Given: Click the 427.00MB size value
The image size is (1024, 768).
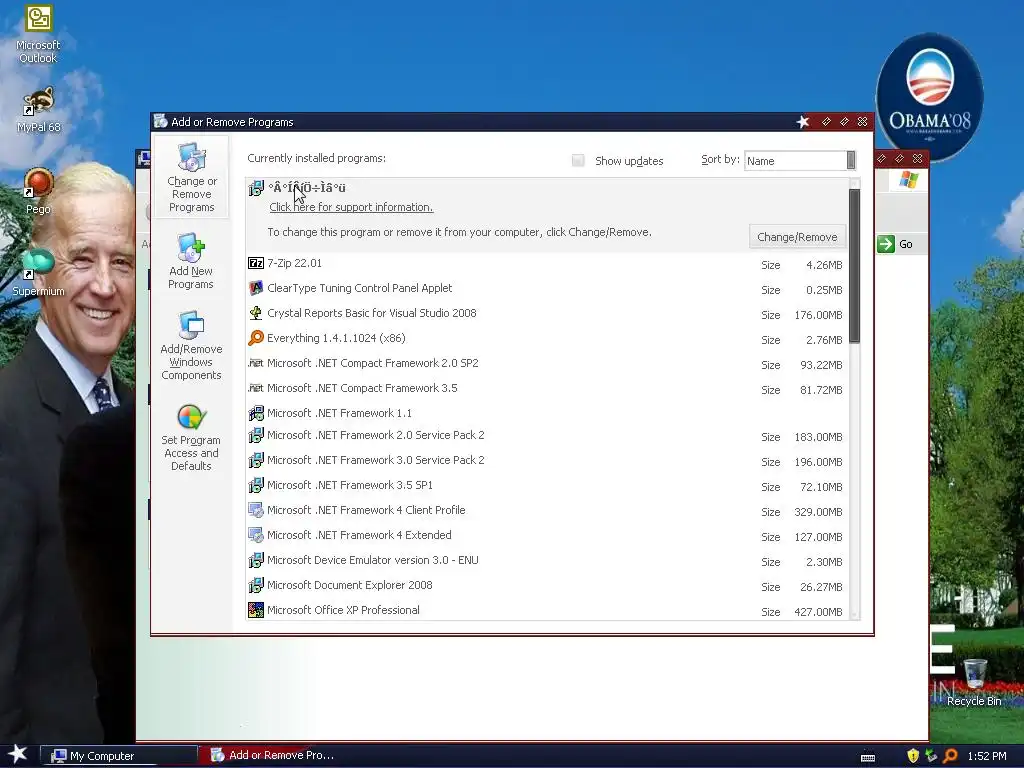Looking at the screenshot, I should [x=818, y=612].
